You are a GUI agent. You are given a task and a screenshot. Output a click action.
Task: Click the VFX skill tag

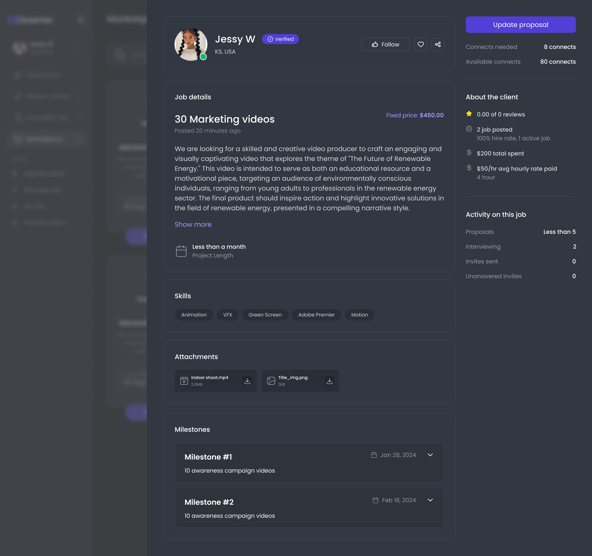coord(228,315)
